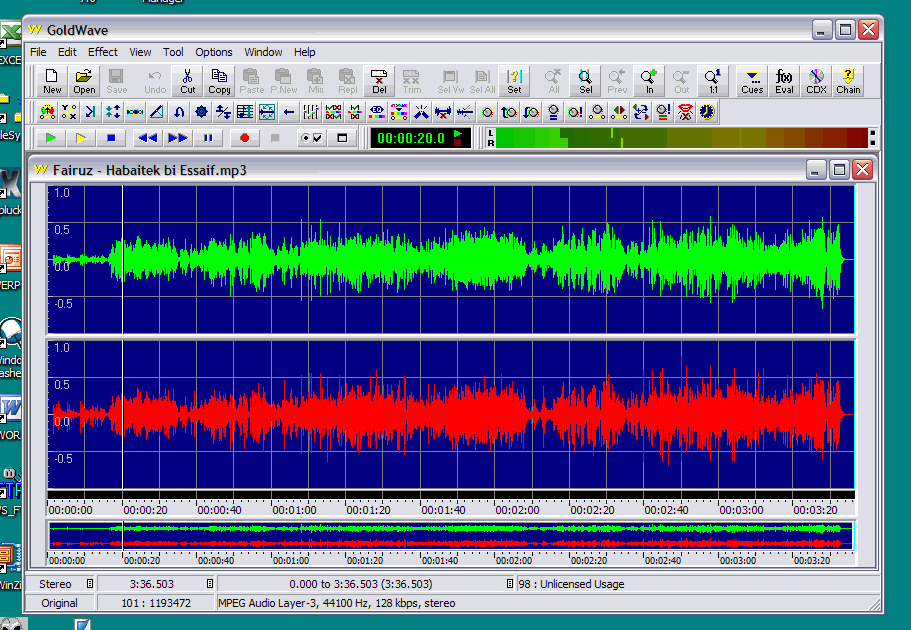This screenshot has height=630, width=911.
Task: Click the New file icon
Action: pos(52,81)
